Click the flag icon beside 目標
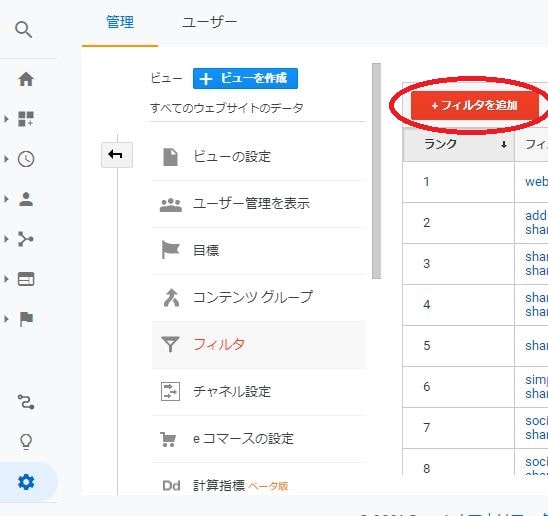This screenshot has height=516, width=548. 170,250
